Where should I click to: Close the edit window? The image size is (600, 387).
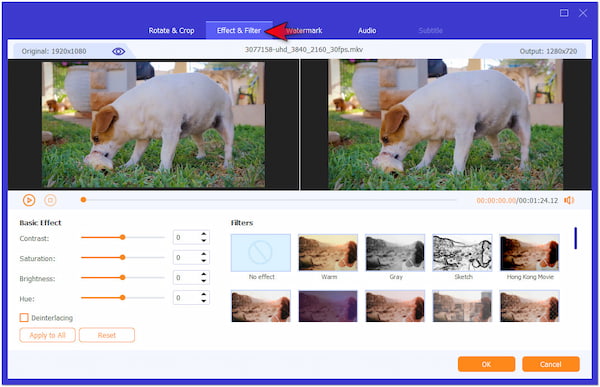583,13
